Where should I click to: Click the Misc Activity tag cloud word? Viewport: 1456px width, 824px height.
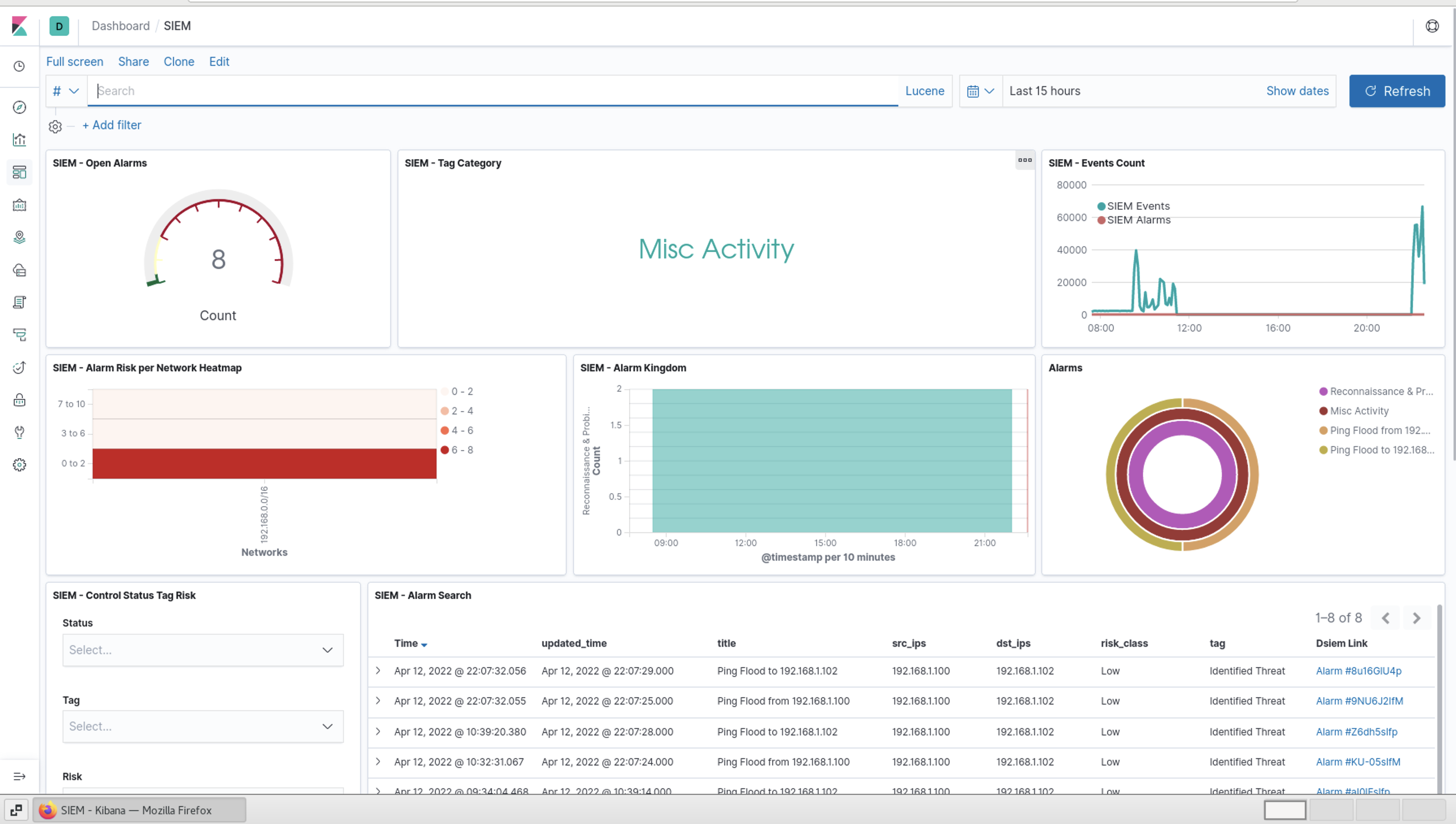click(716, 249)
